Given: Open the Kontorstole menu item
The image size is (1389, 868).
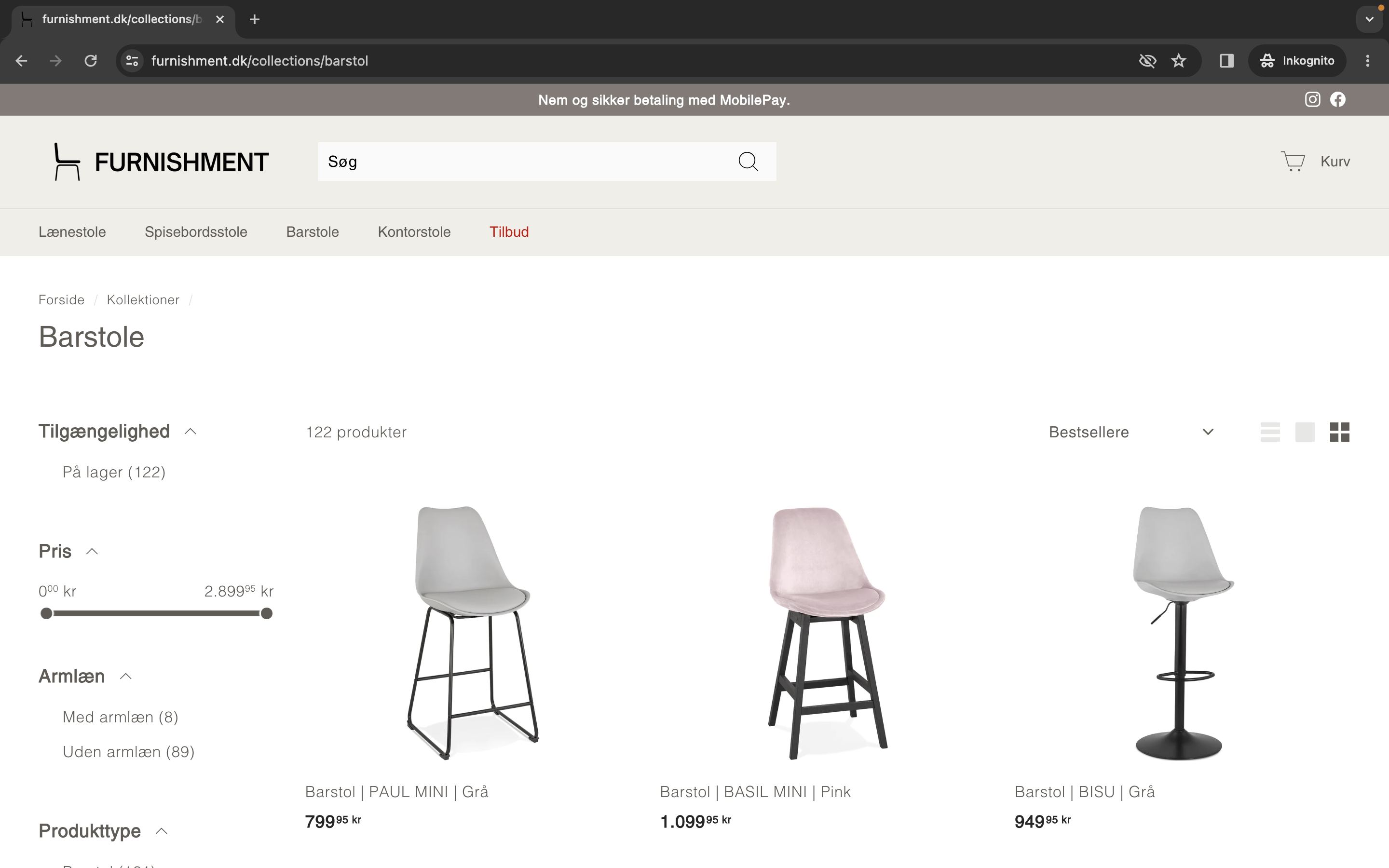Looking at the screenshot, I should [414, 232].
